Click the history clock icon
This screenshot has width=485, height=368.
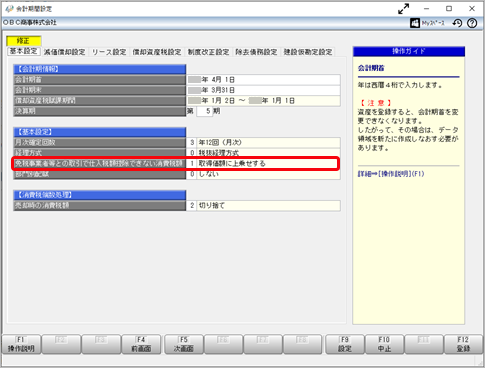(x=457, y=23)
